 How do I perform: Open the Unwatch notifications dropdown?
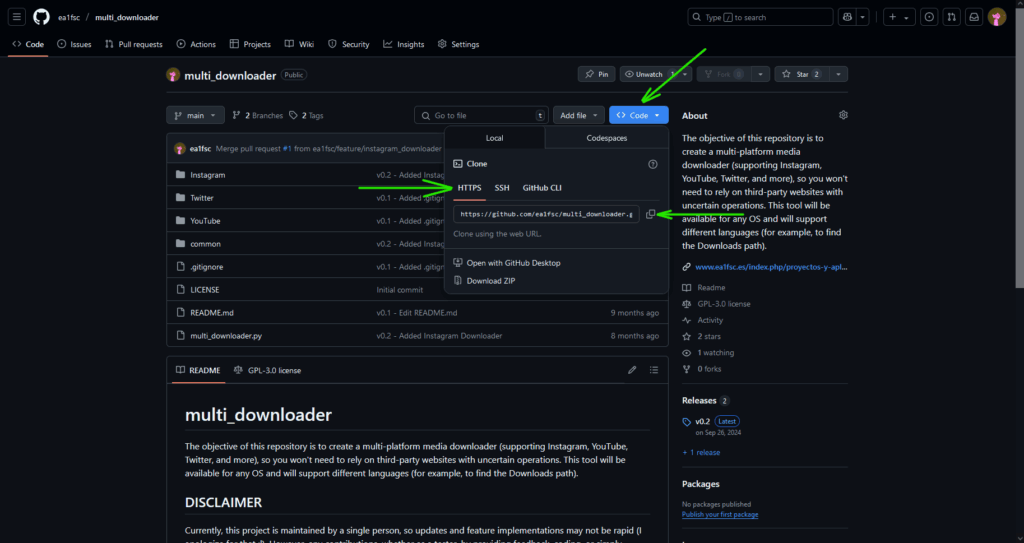655,74
